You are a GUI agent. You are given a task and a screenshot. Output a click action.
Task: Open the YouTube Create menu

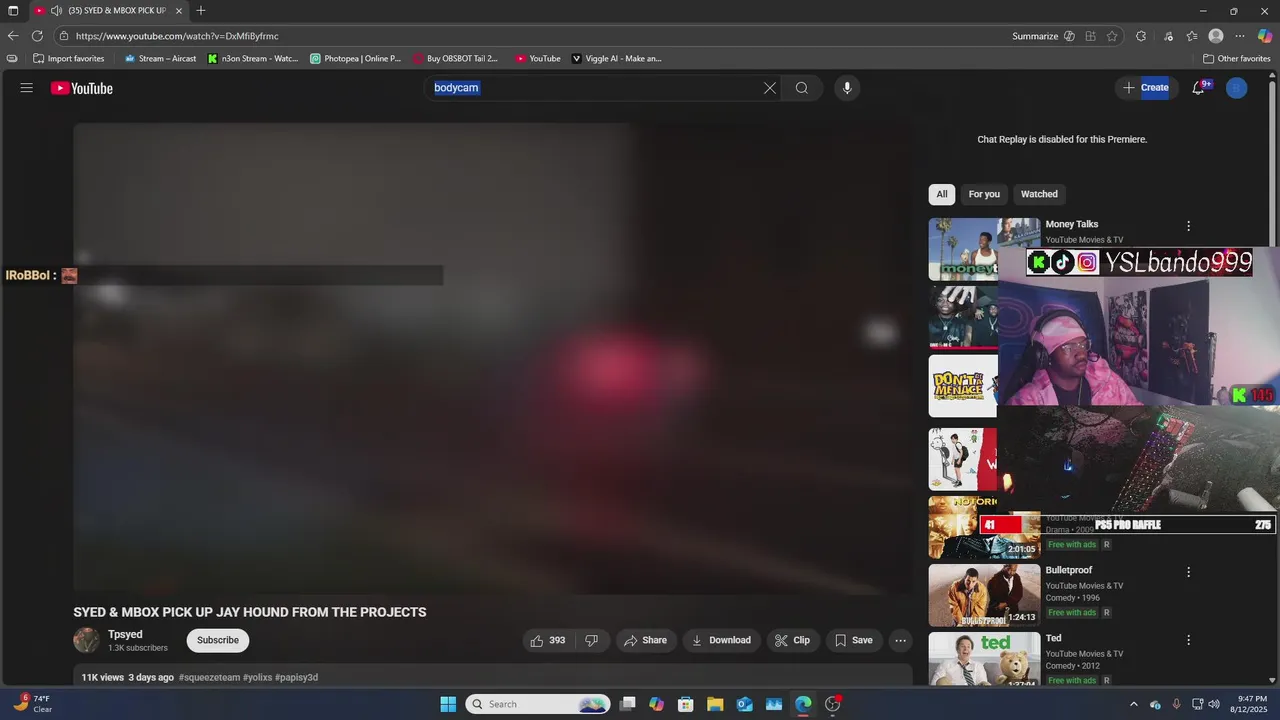click(x=1146, y=88)
